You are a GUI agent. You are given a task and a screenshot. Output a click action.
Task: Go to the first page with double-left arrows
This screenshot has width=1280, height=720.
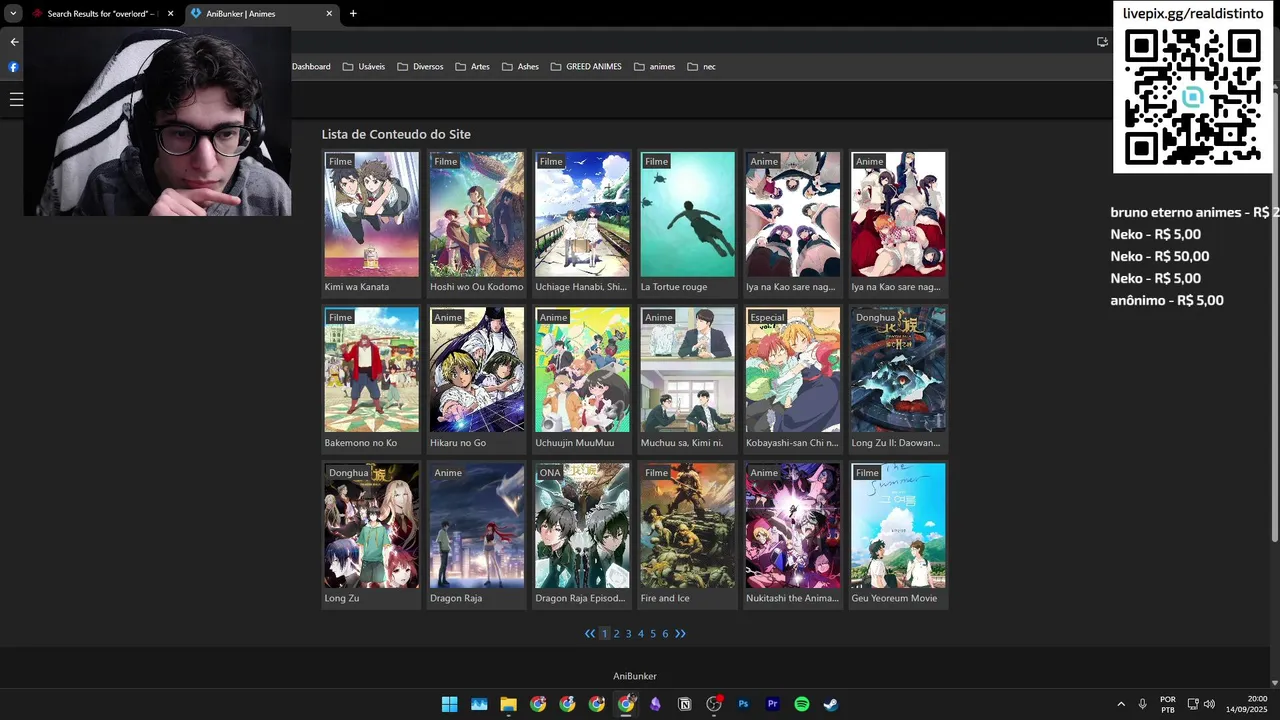pyautogui.click(x=590, y=634)
